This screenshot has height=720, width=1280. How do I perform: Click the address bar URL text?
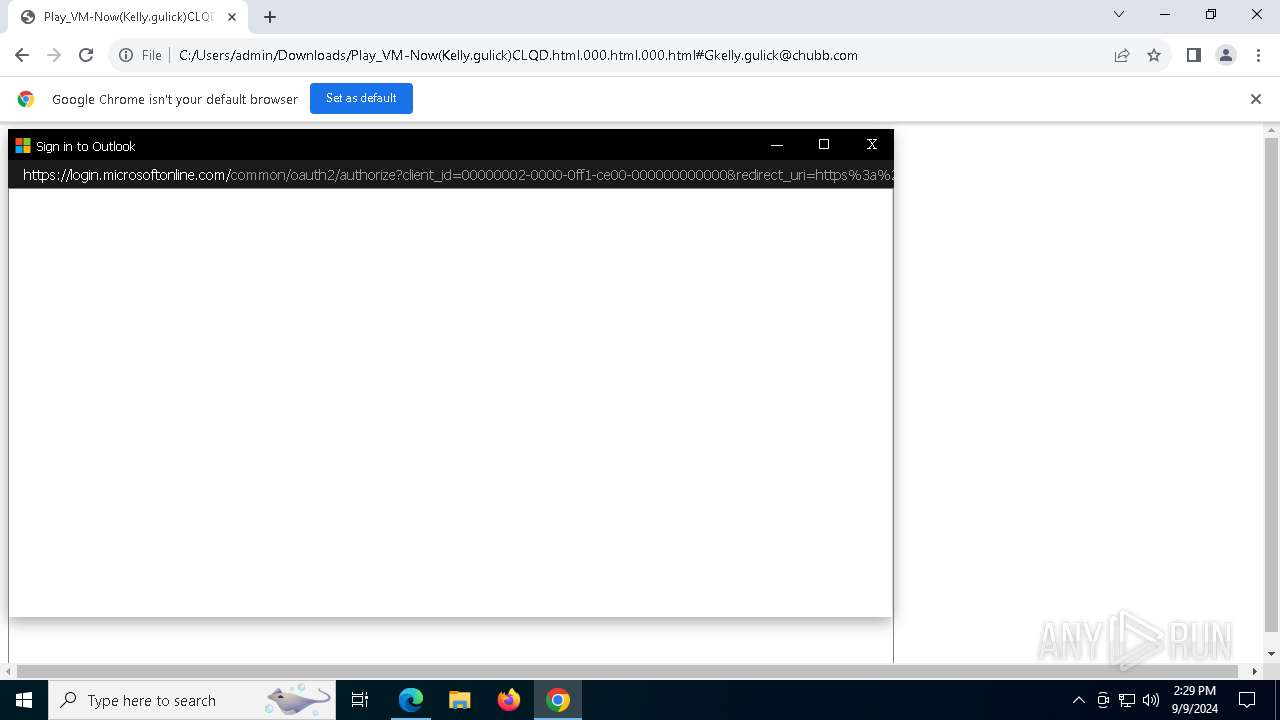click(518, 55)
